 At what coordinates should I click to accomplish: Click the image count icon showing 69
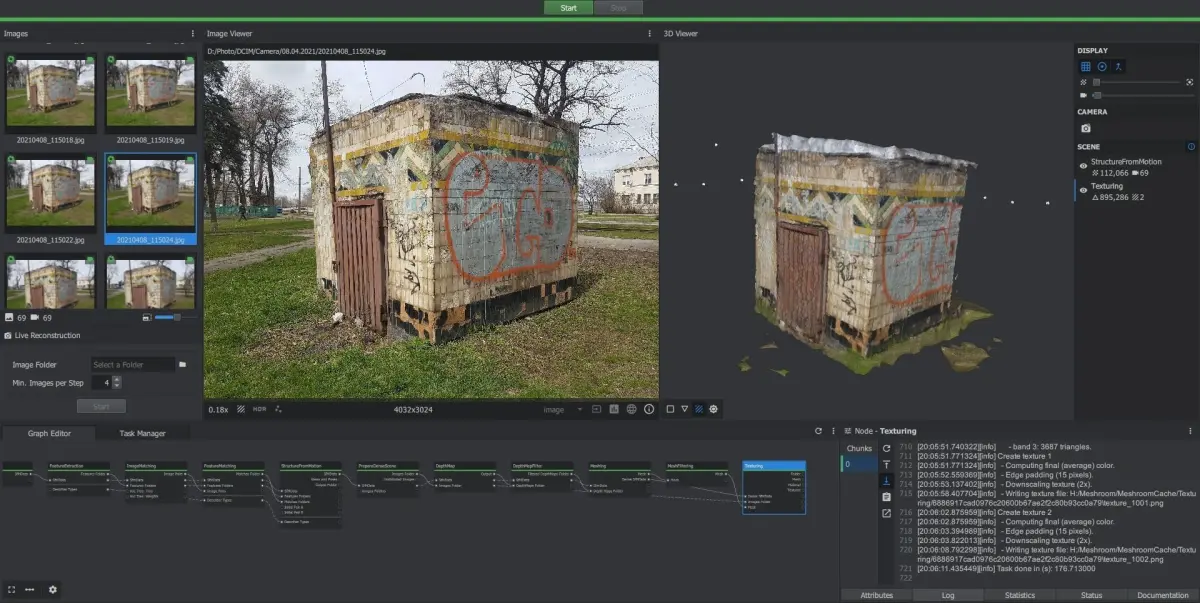[x=10, y=317]
